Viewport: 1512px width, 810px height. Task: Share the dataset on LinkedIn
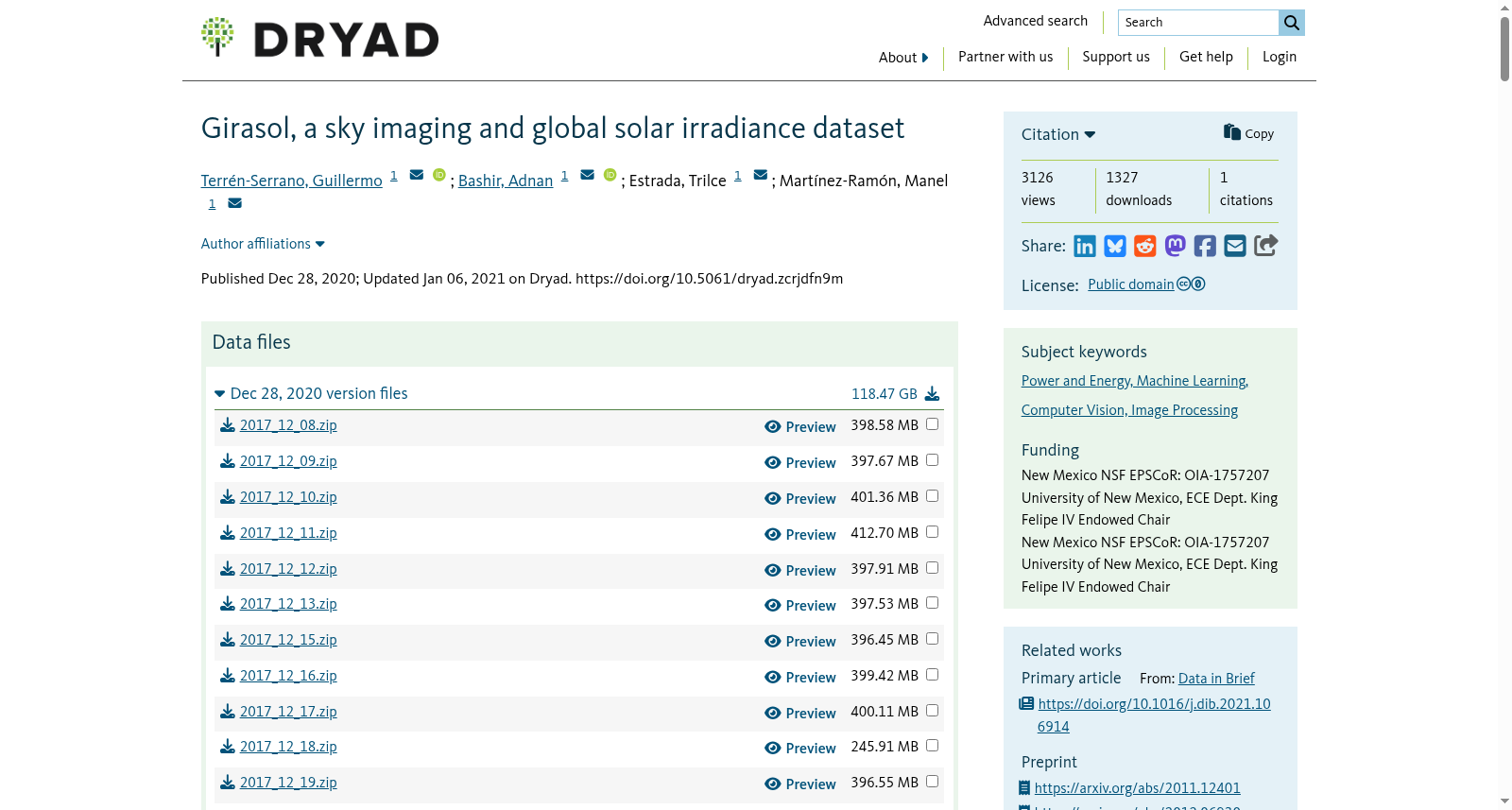coord(1085,247)
